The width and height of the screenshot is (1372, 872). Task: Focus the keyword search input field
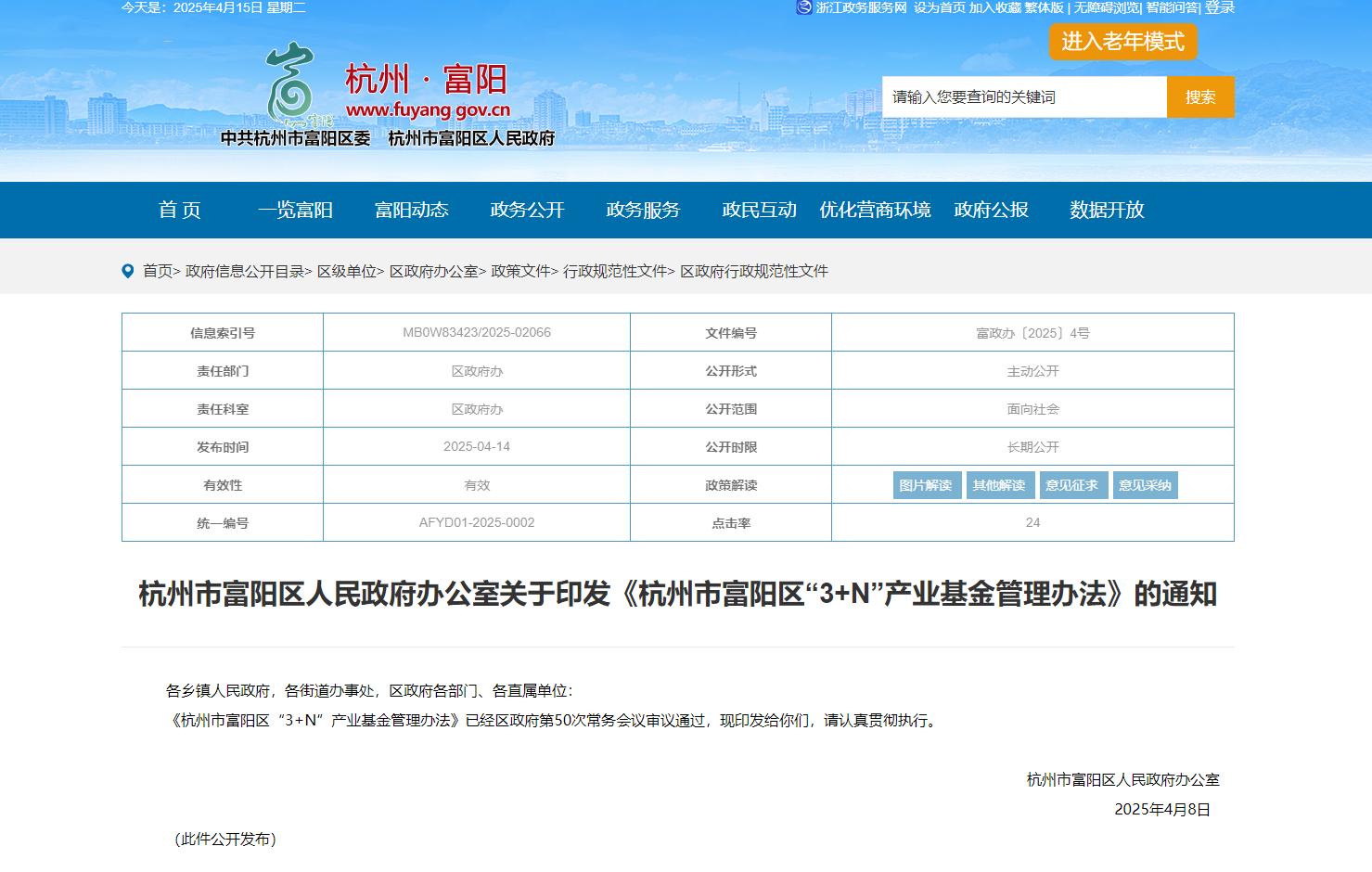(1024, 96)
